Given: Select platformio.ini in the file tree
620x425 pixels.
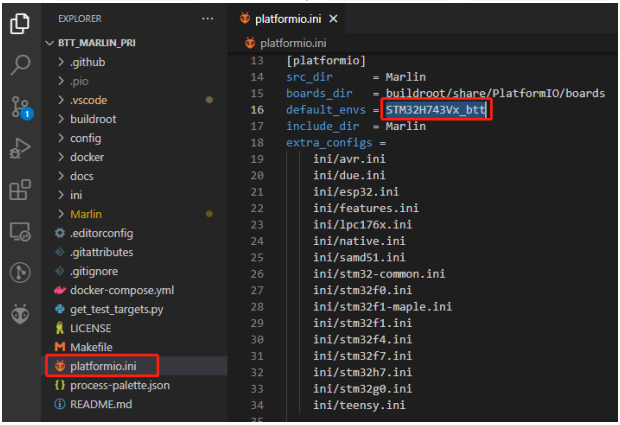Looking at the screenshot, I should click(x=104, y=366).
